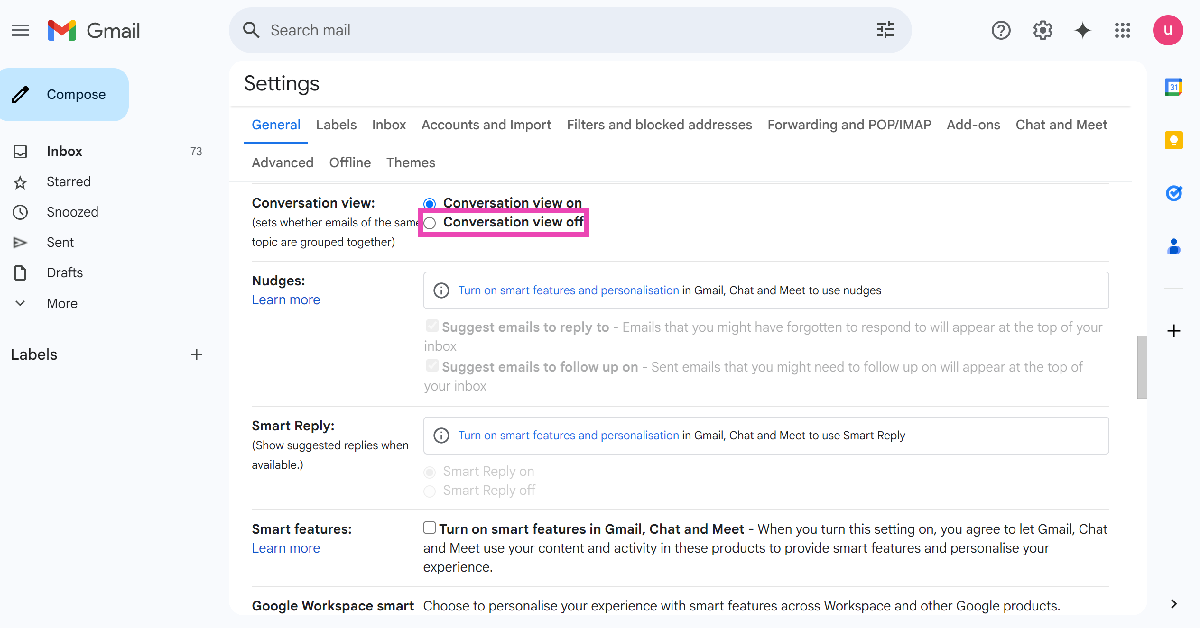Click the settings page vertical scrollbar
The width and height of the screenshot is (1200, 628).
tap(1141, 368)
